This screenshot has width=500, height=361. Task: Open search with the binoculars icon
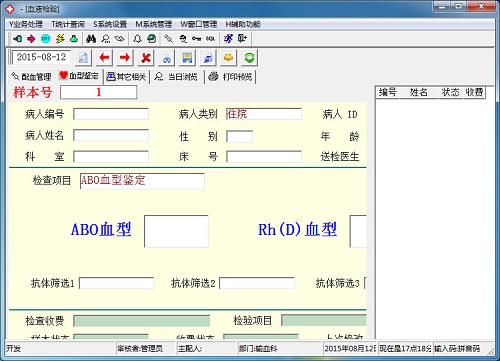click(x=91, y=39)
